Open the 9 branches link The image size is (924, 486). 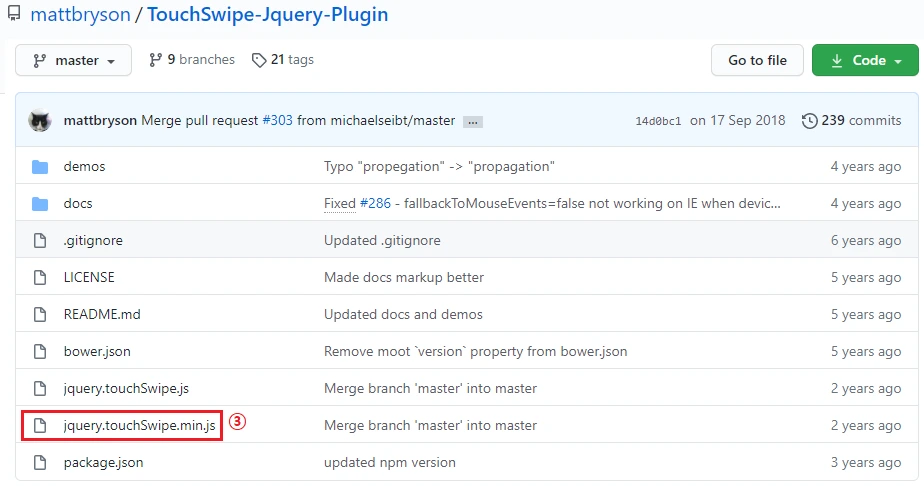click(192, 59)
